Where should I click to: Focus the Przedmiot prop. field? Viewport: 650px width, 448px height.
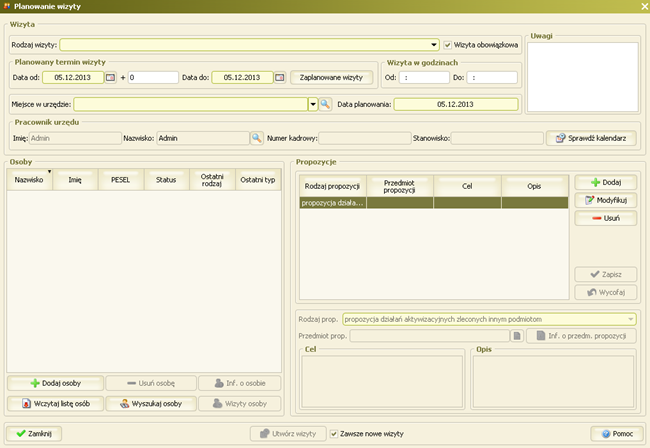click(x=429, y=336)
